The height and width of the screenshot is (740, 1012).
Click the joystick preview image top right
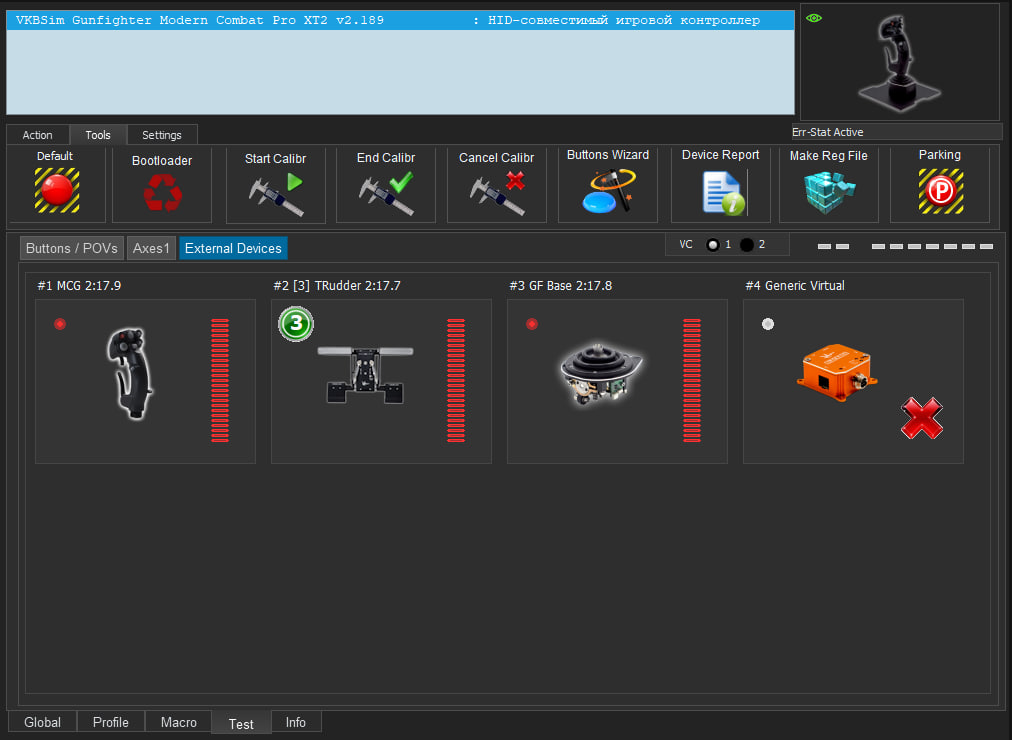900,63
